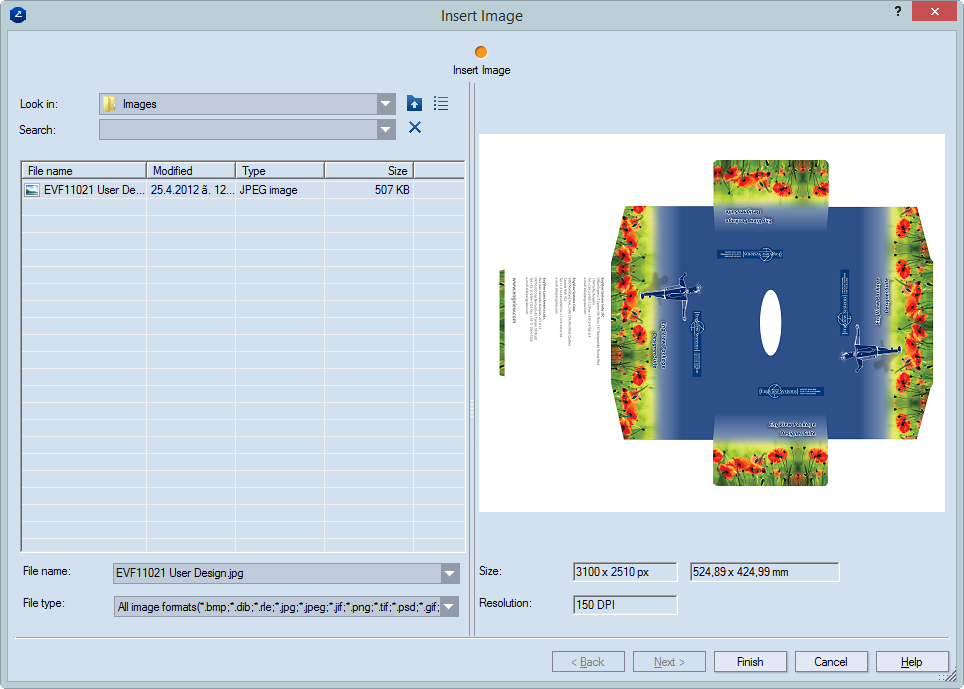This screenshot has height=689, width=964.
Task: Click the orange Insert Image step indicator
Action: pos(481,52)
